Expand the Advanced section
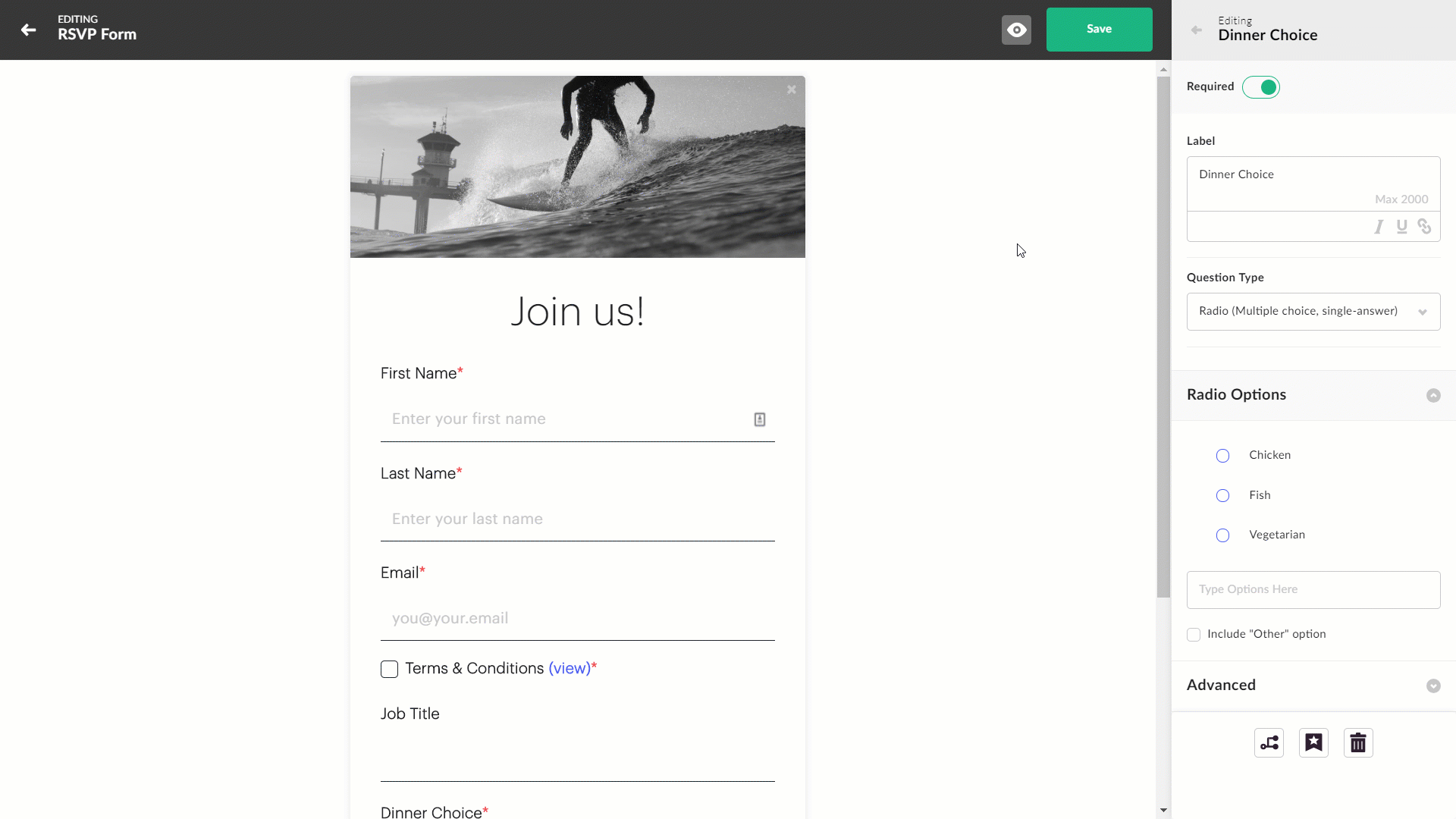1456x819 pixels. 1433,686
